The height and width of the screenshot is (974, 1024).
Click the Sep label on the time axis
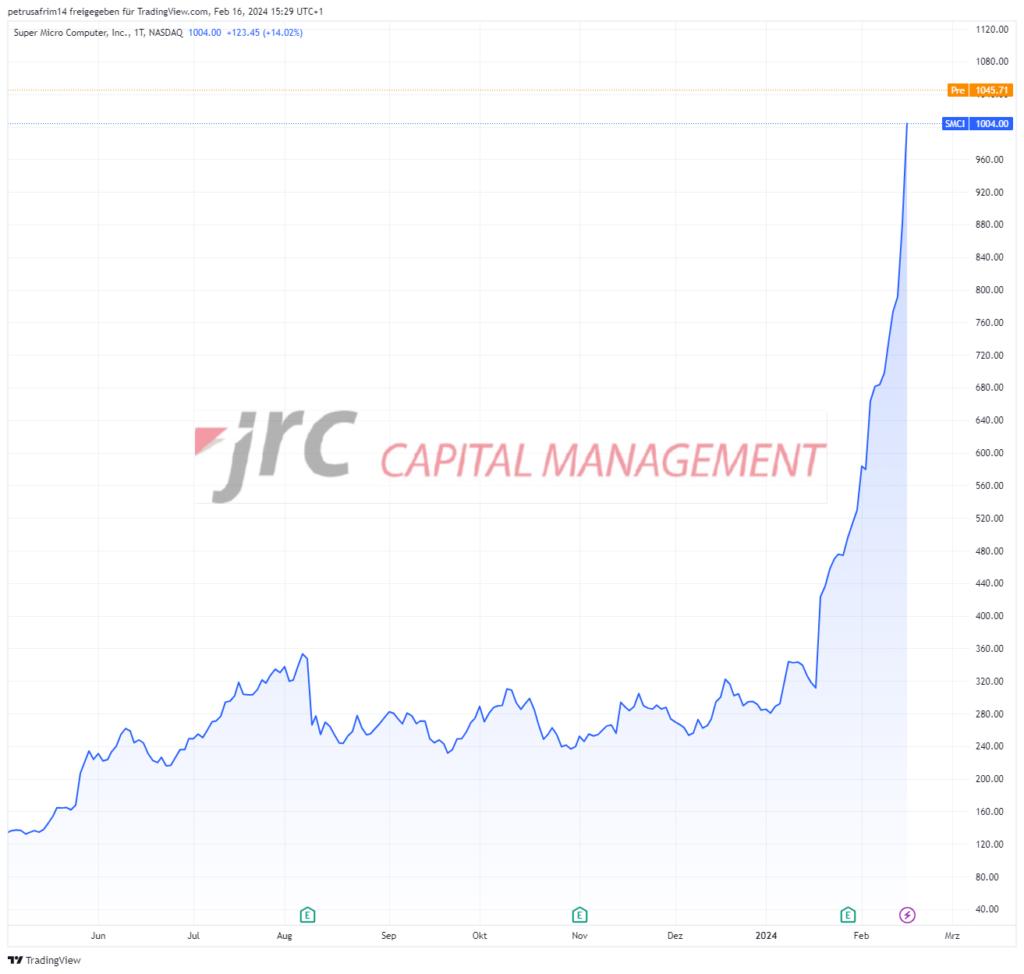389,935
